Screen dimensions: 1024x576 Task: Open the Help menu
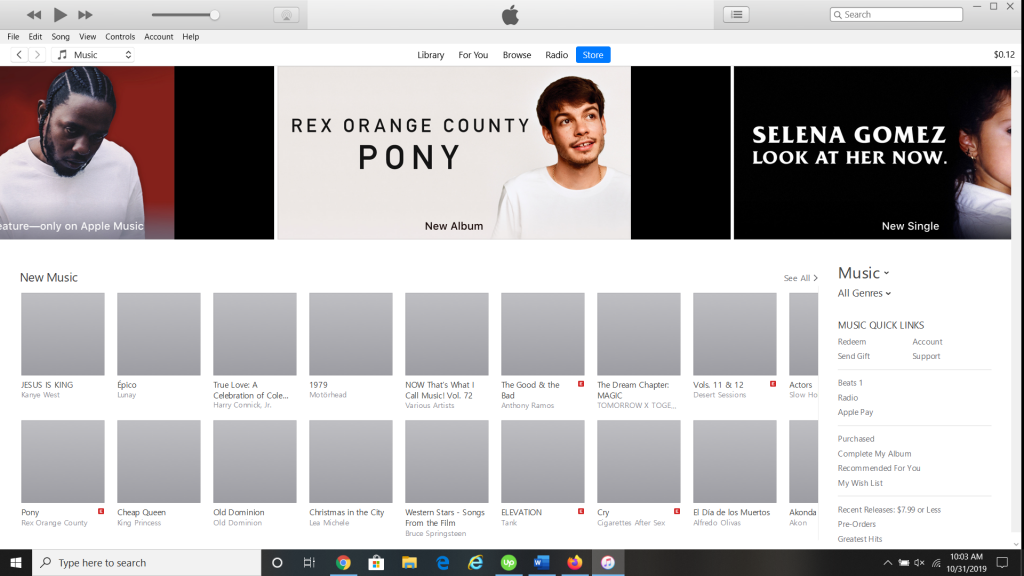(x=191, y=37)
